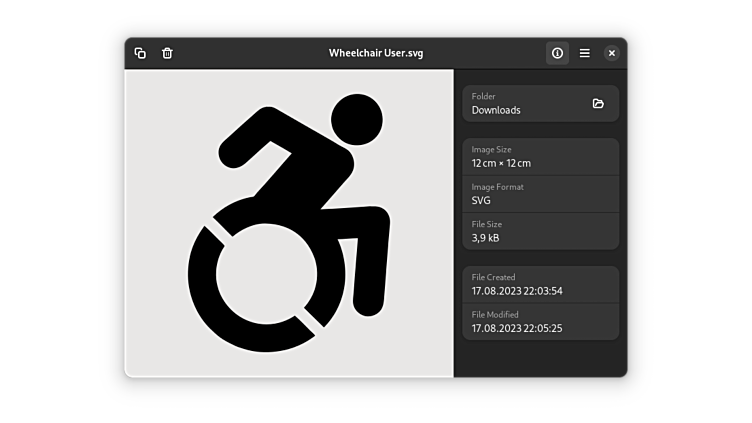
Task: Select the File Modified property row
Action: (x=540, y=322)
